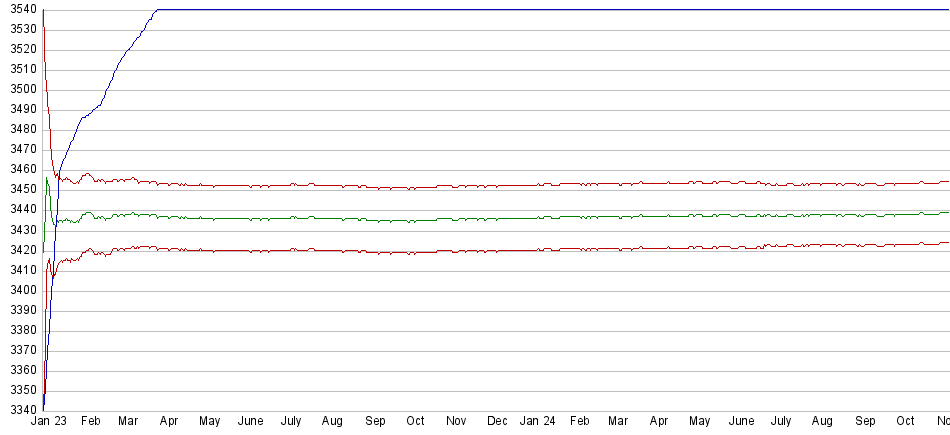
Task: Click the 'Jan 24' x-axis label
Action: click(538, 422)
